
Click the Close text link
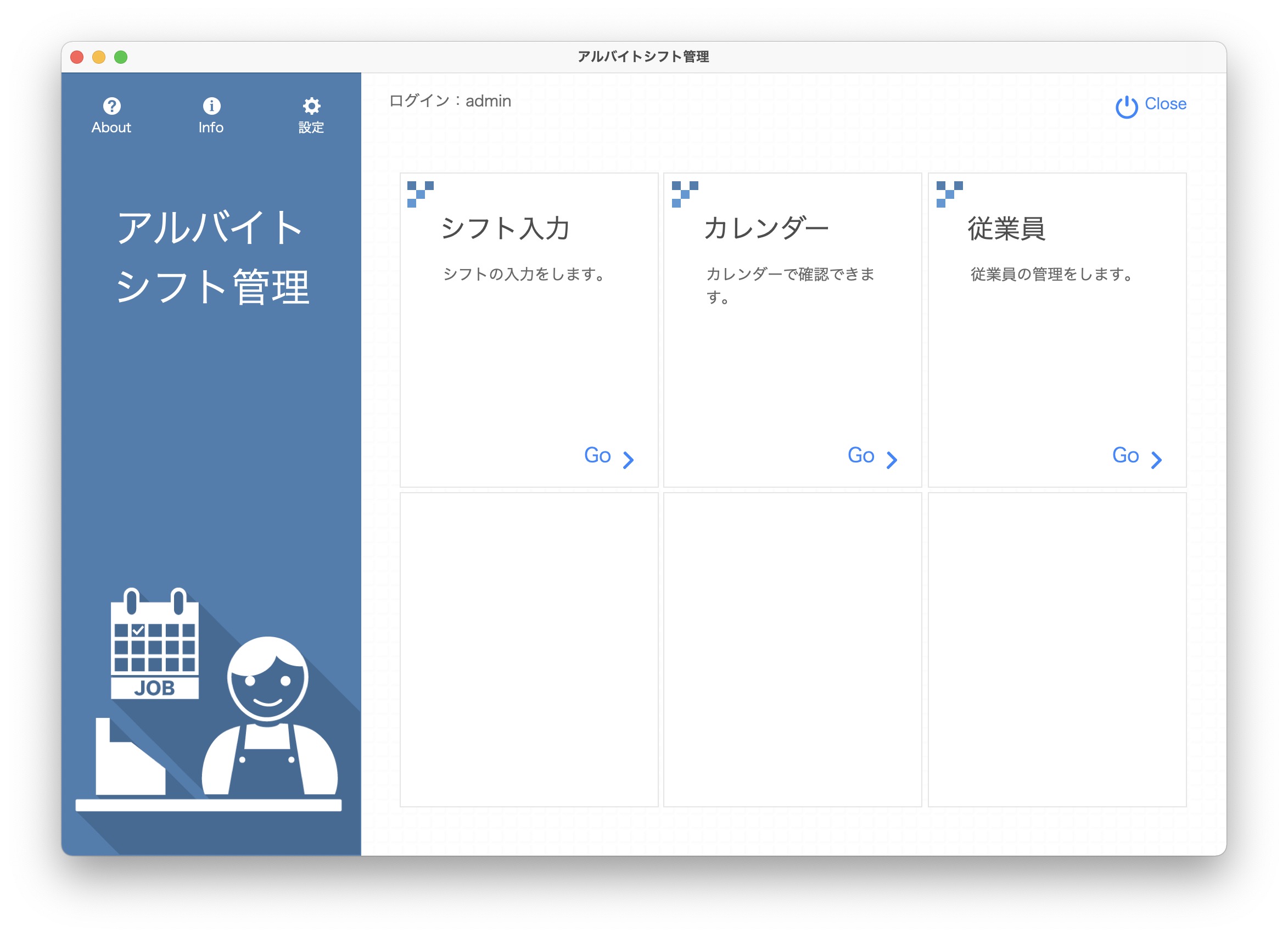pyautogui.click(x=1165, y=104)
